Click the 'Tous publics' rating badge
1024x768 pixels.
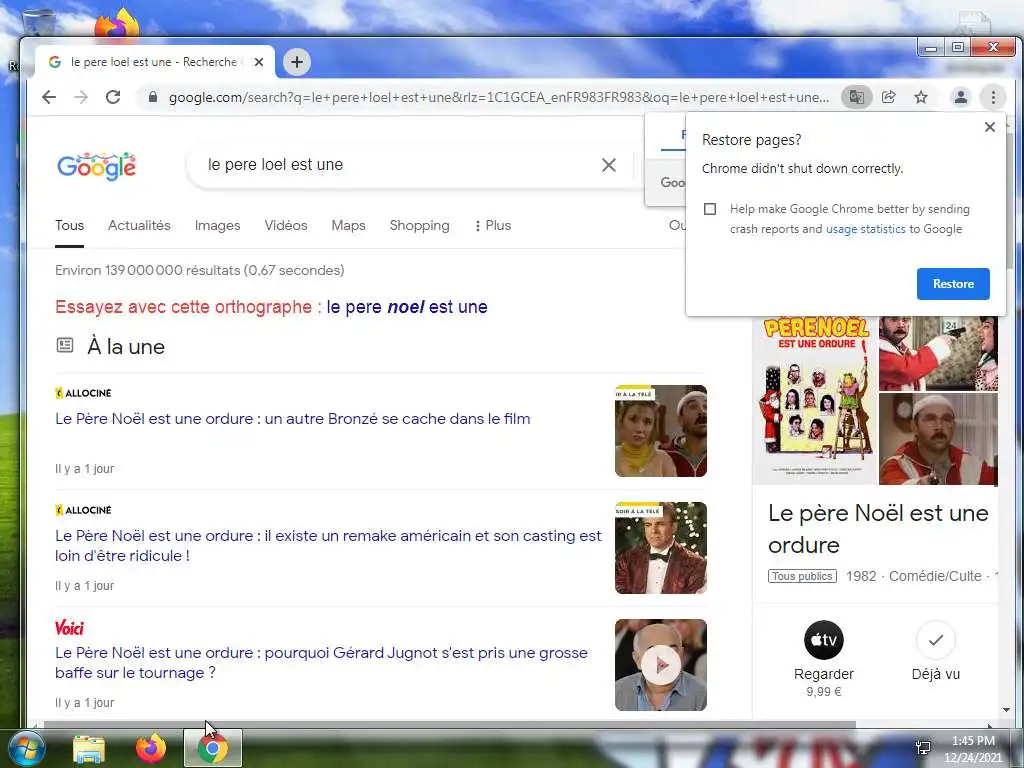[x=802, y=576]
